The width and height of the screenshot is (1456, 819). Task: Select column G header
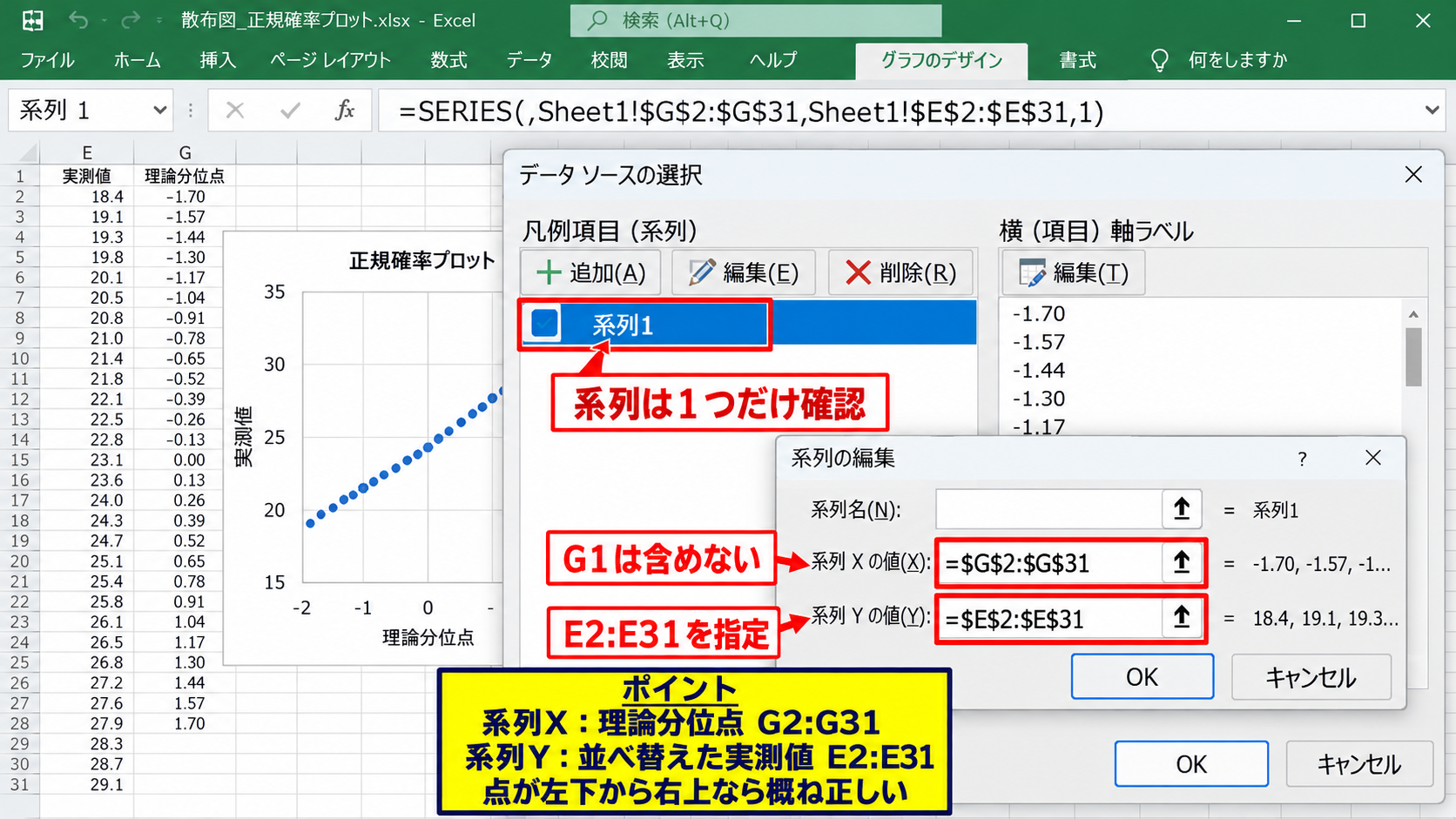tap(185, 153)
